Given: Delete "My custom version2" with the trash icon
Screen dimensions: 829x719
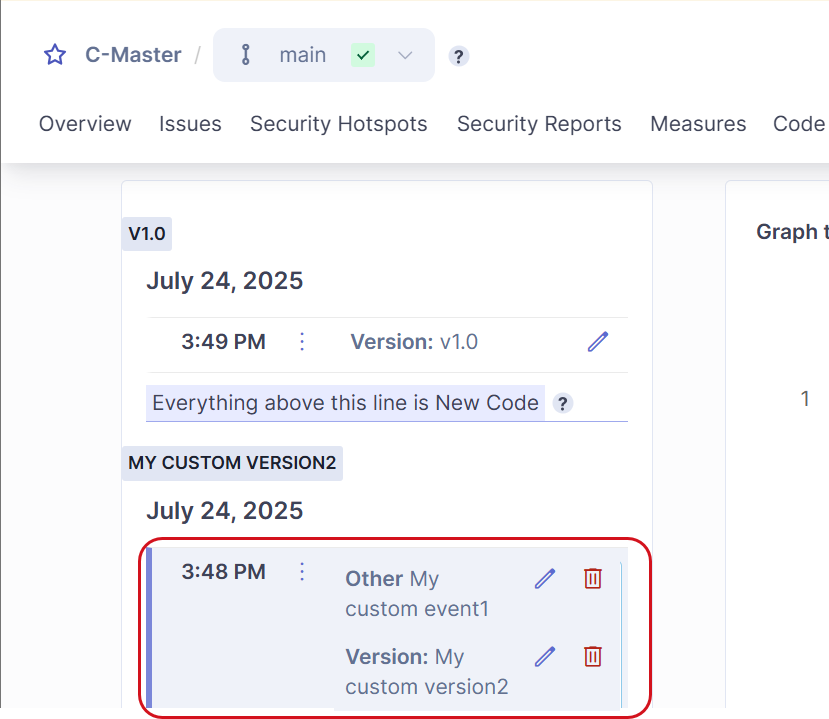Looking at the screenshot, I should pyautogui.click(x=592, y=657).
